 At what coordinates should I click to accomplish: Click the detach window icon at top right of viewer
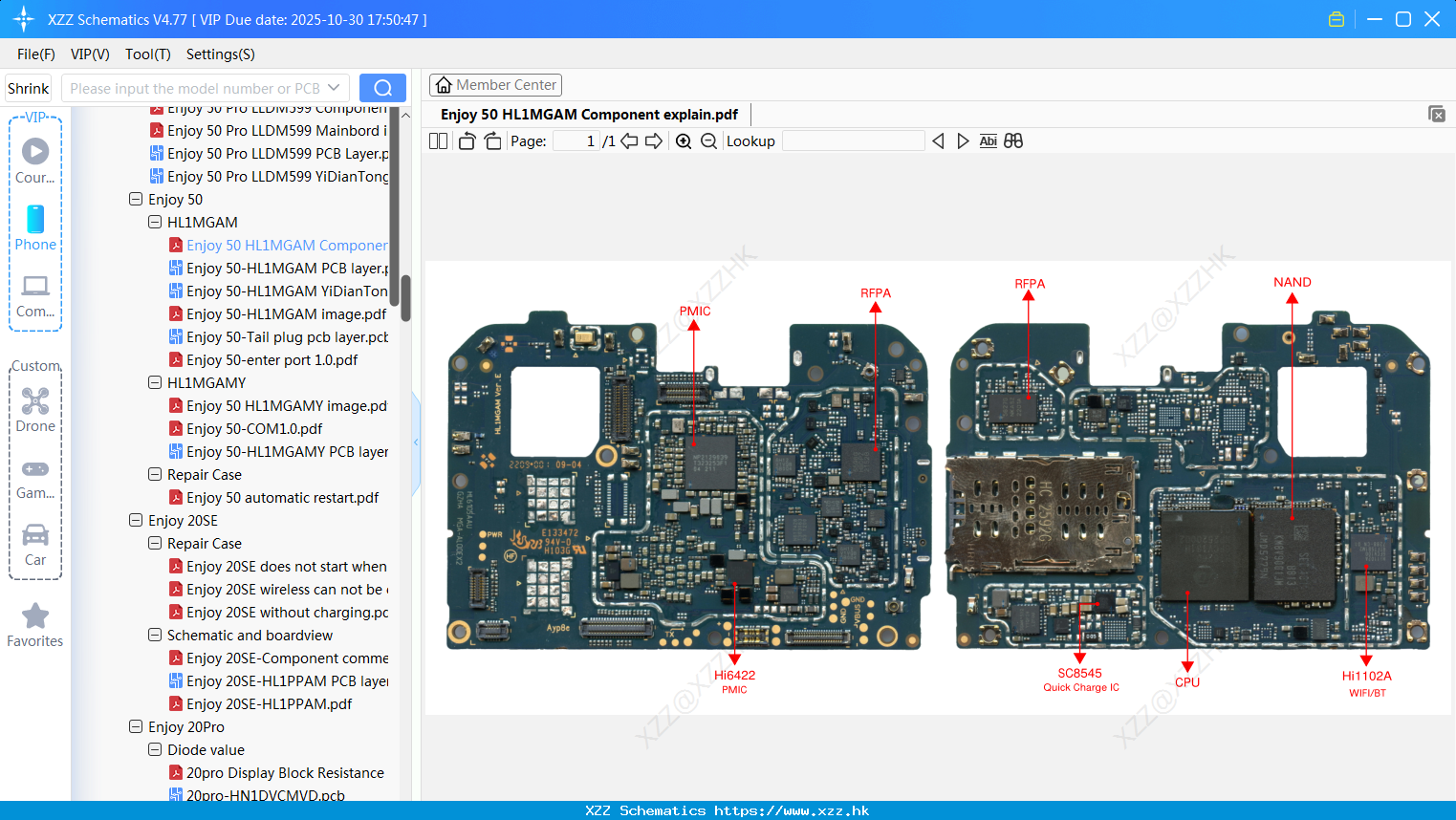[1437, 114]
